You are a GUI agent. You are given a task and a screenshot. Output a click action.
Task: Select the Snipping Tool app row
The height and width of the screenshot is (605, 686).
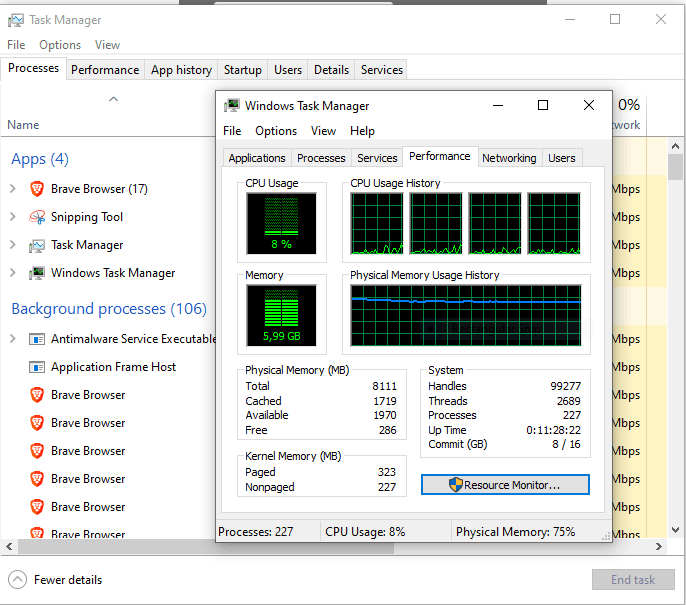(108, 217)
